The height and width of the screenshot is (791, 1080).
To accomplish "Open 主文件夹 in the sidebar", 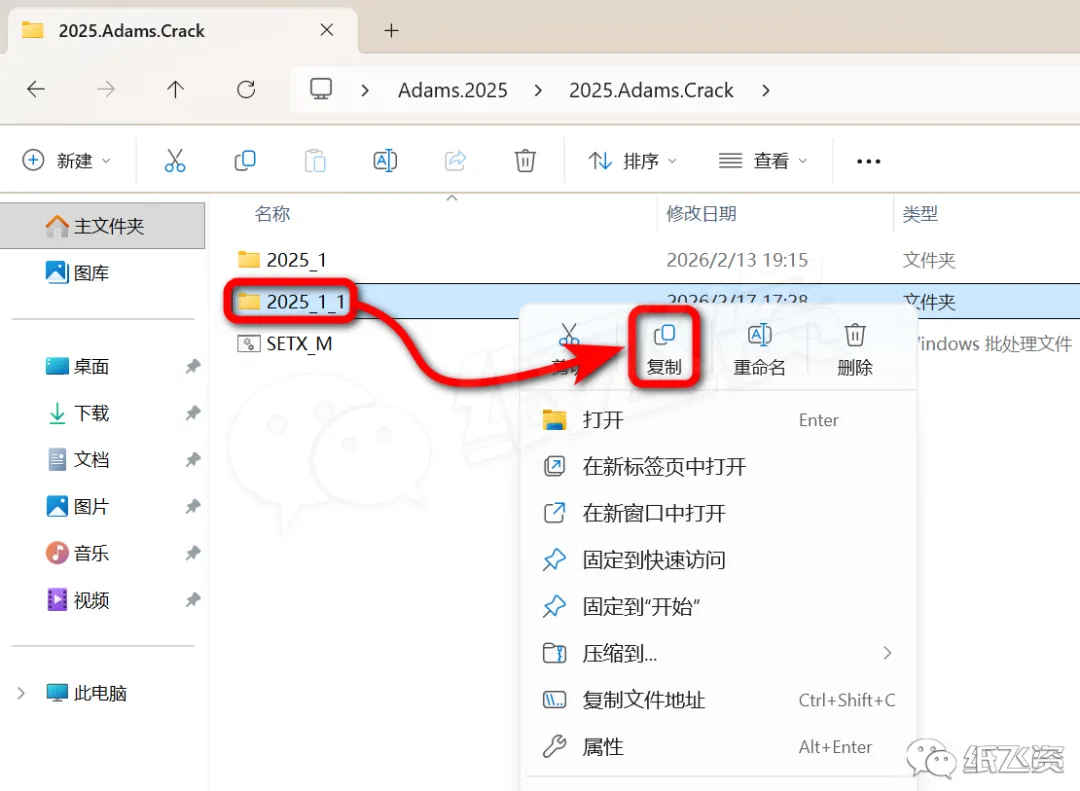I will 103,226.
